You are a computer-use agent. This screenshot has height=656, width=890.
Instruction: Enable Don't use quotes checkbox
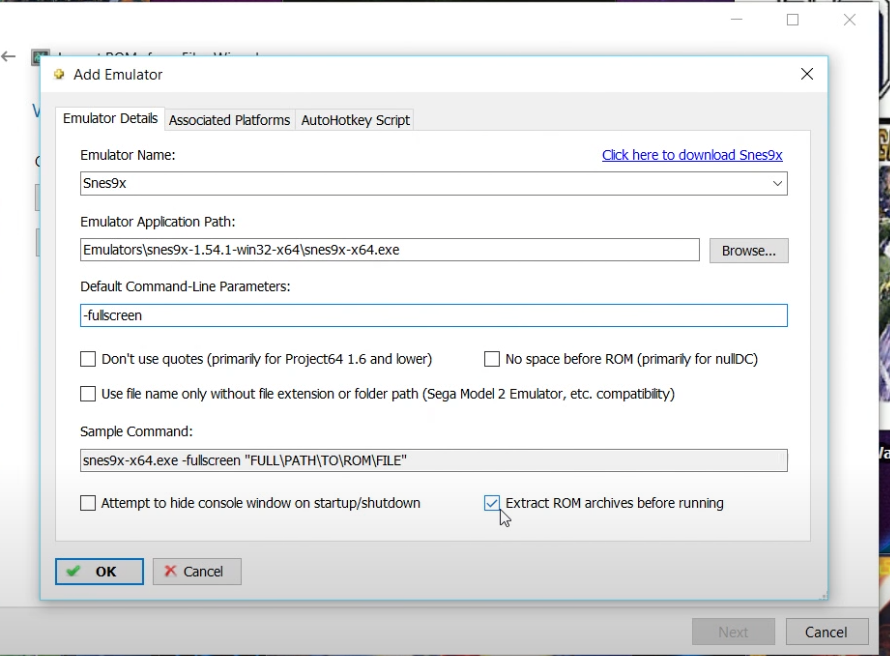88,359
